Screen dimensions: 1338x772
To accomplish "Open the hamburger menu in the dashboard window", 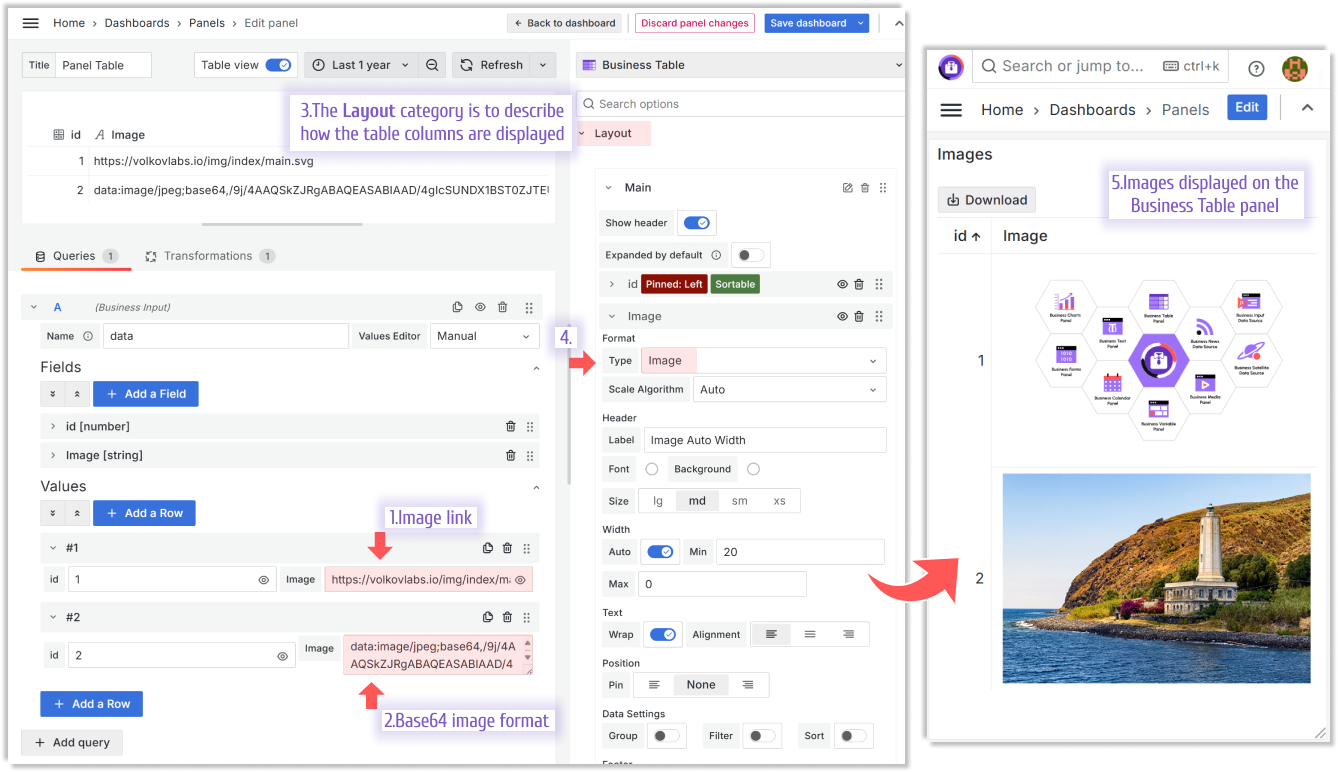I will [951, 110].
